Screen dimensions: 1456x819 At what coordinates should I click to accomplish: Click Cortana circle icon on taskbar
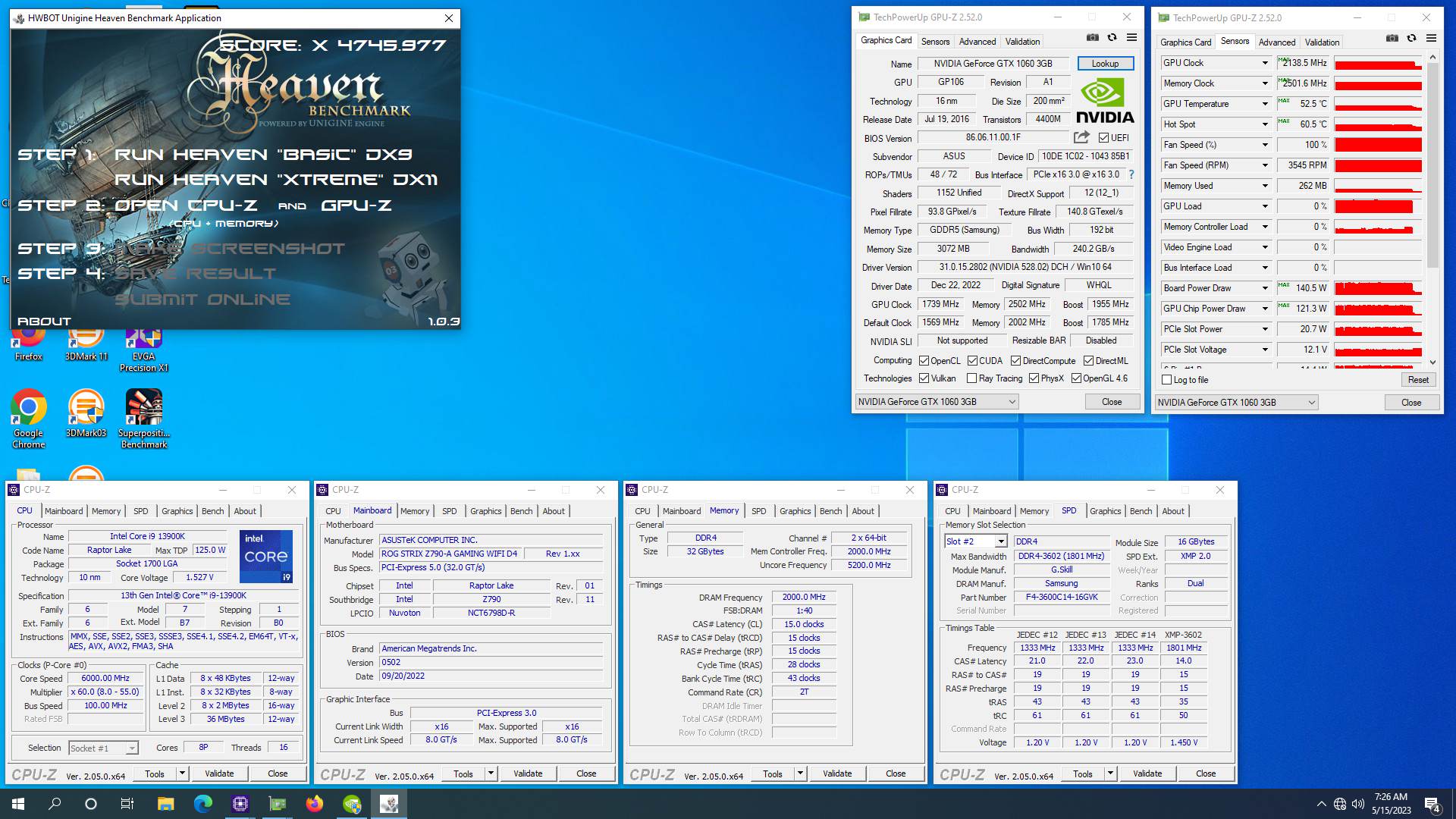point(91,804)
